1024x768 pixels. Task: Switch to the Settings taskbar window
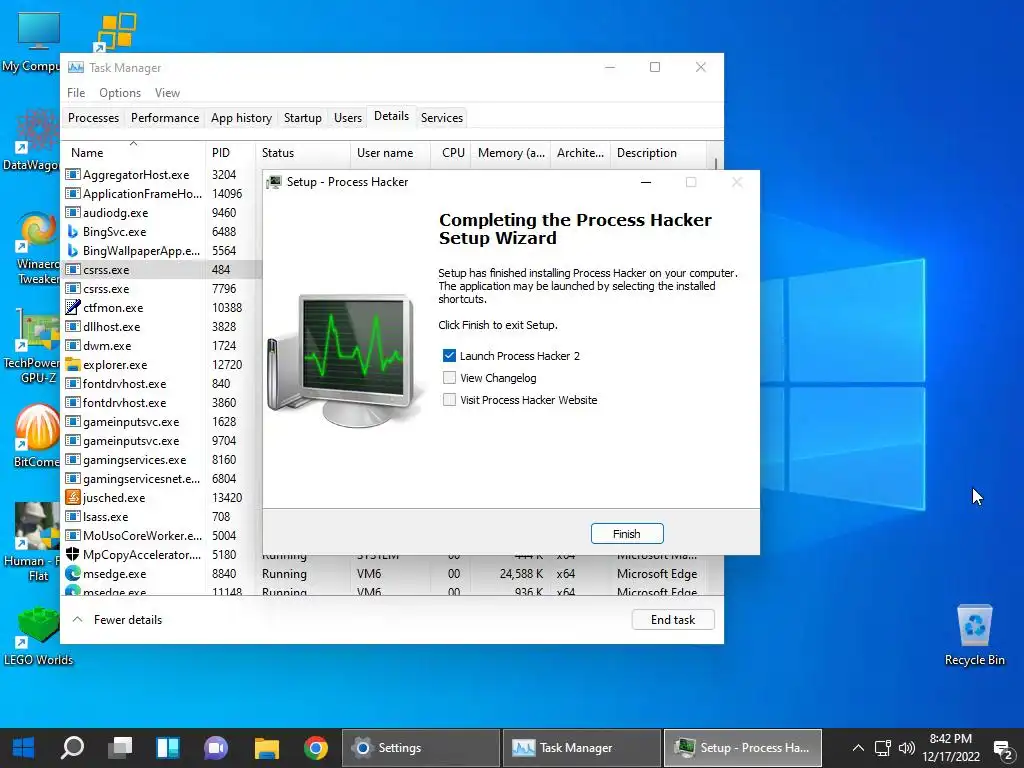pyautogui.click(x=421, y=748)
